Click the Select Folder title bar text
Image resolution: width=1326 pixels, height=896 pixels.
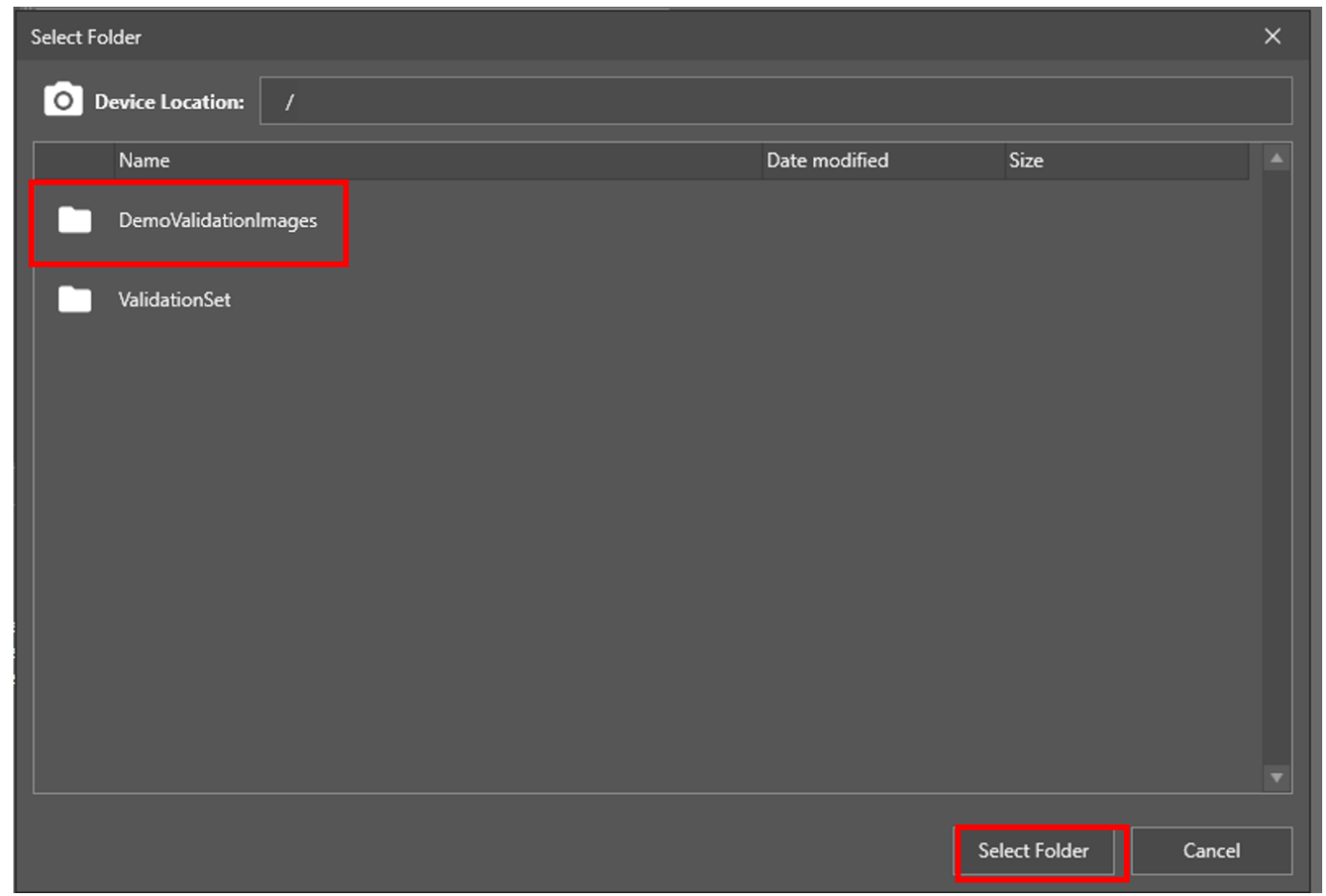pos(86,37)
